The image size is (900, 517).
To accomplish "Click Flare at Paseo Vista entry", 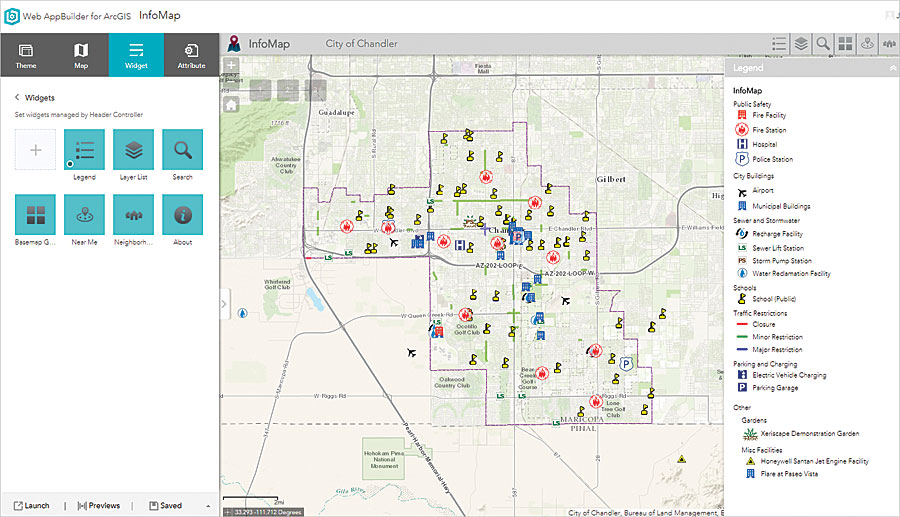I will point(782,474).
